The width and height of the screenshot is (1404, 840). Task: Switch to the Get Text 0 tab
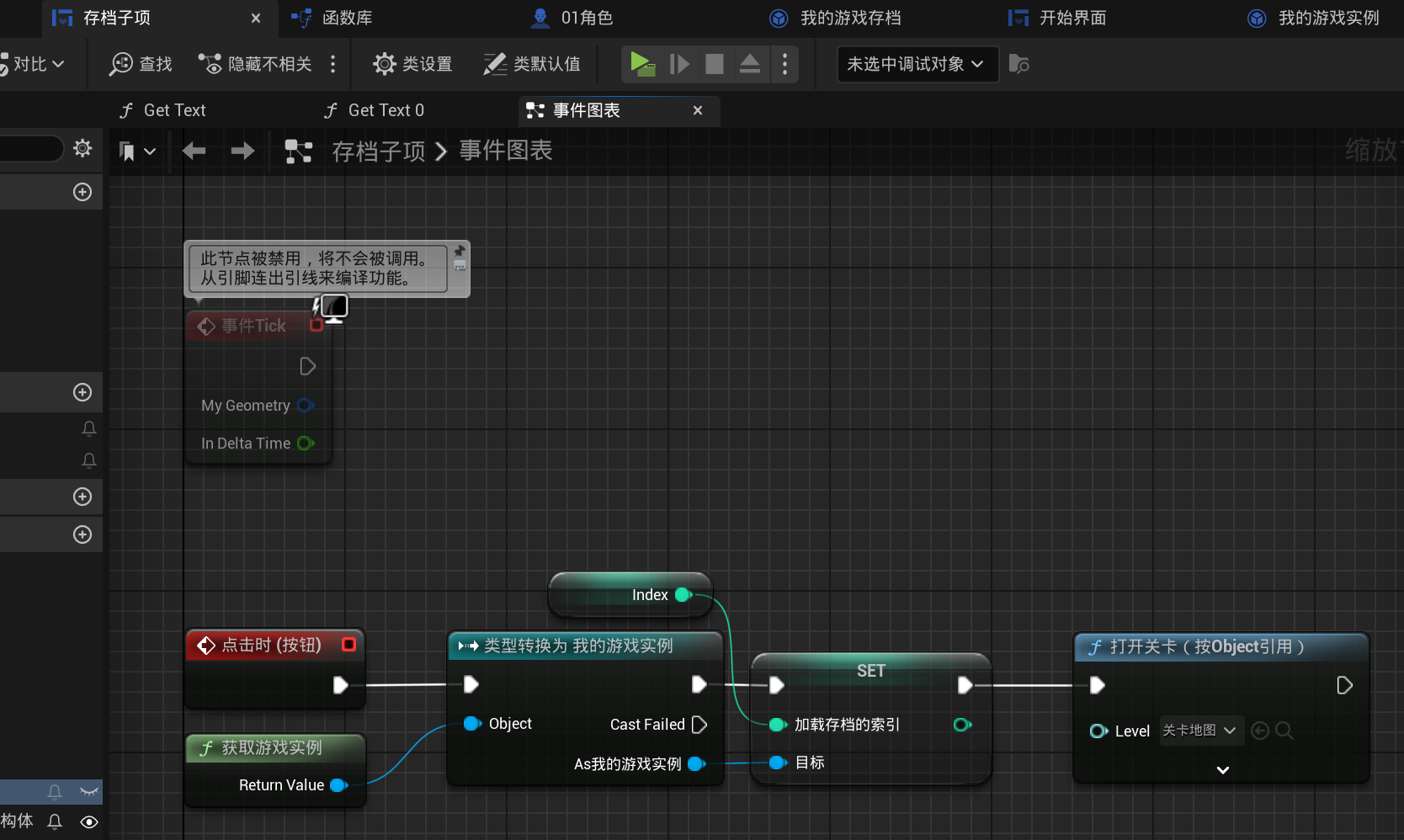coord(385,110)
